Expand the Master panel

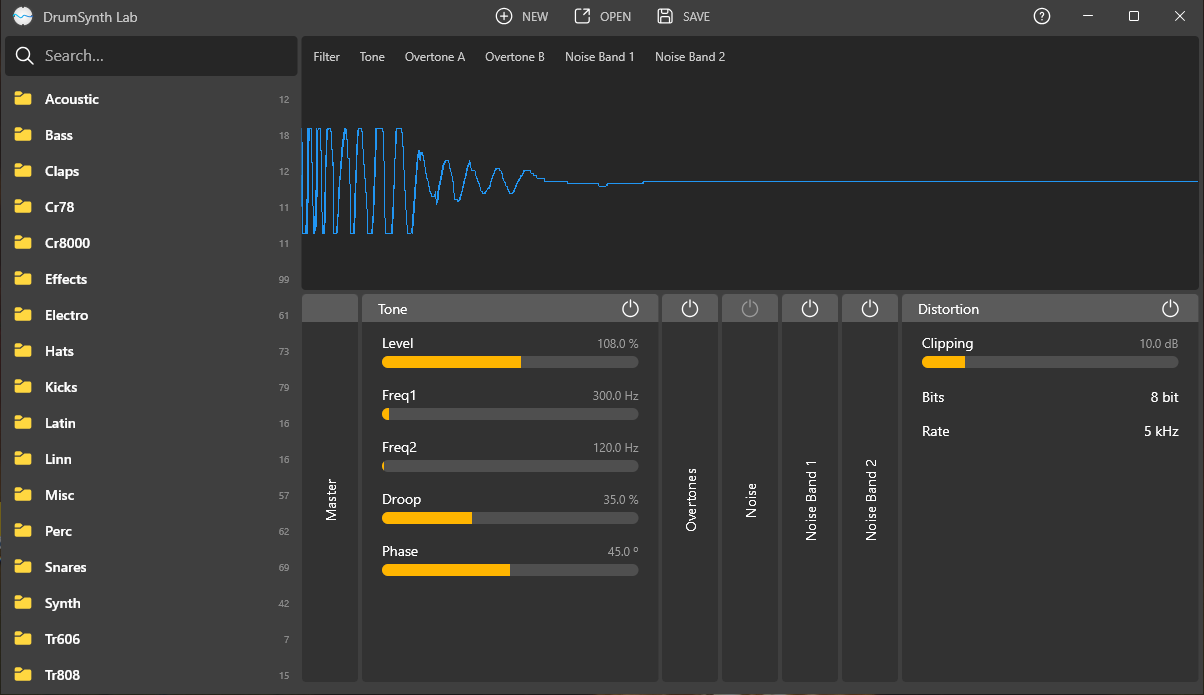(x=331, y=498)
